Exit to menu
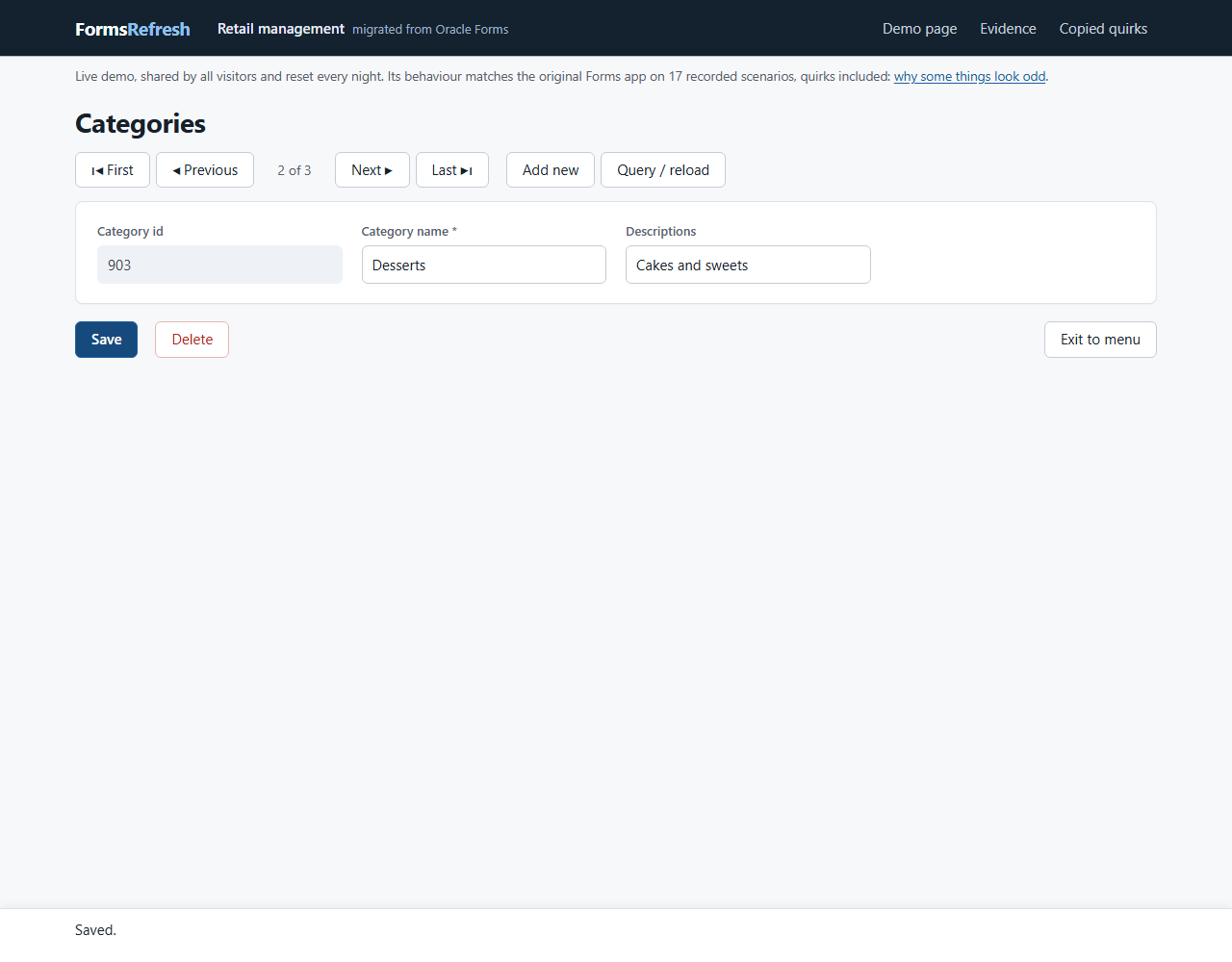 click(1100, 340)
